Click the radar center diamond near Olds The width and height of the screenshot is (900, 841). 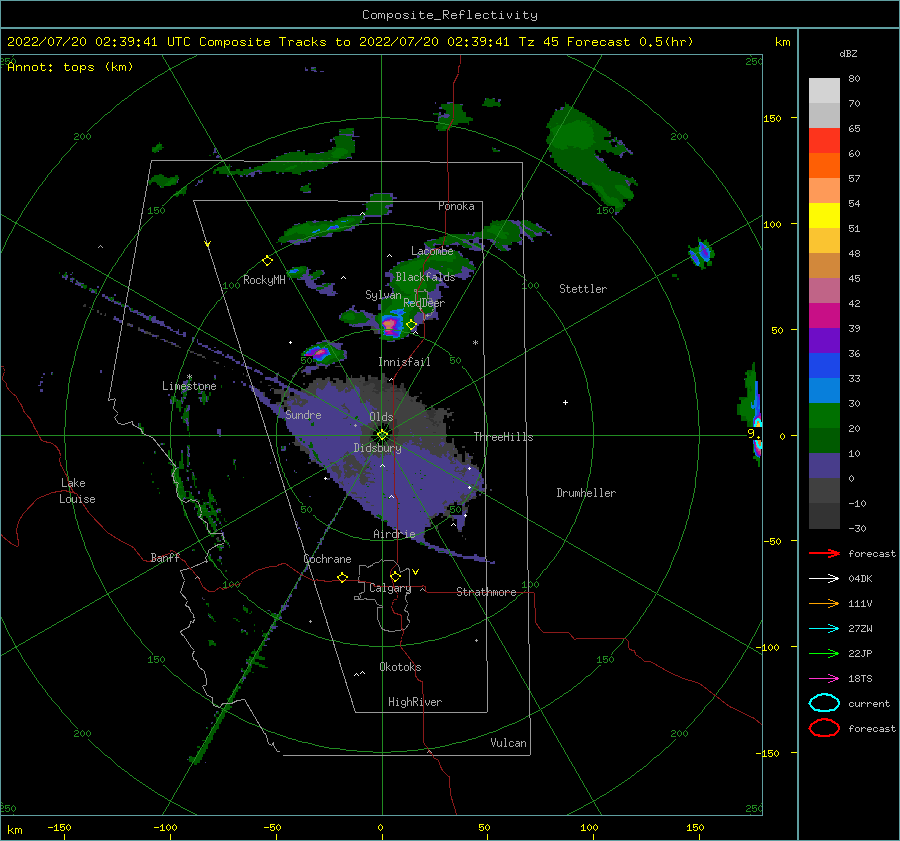(x=382, y=435)
